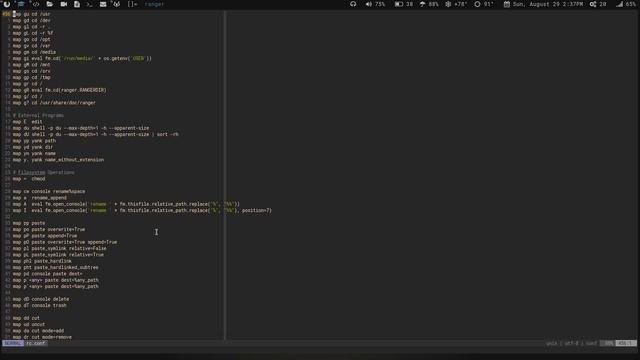Viewport: 640px width, 360px height.
Task: Click the '# External Programs' comment
Action: (38, 116)
